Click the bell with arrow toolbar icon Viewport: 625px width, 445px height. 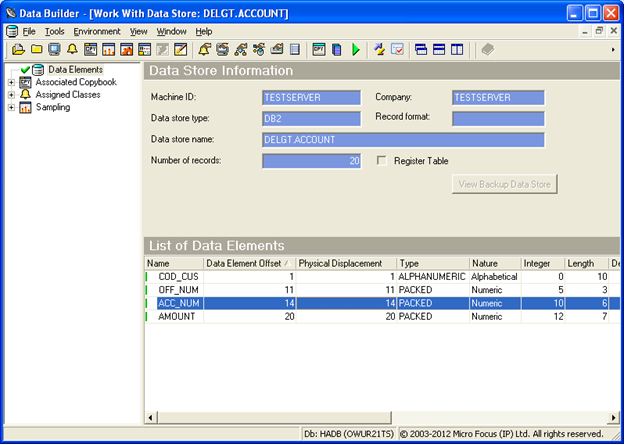(x=204, y=49)
